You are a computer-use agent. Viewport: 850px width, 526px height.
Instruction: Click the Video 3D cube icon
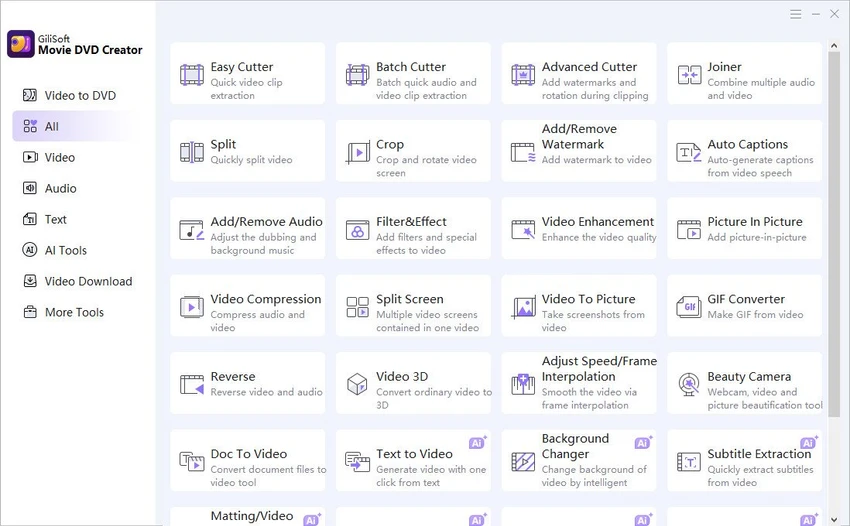pos(358,384)
